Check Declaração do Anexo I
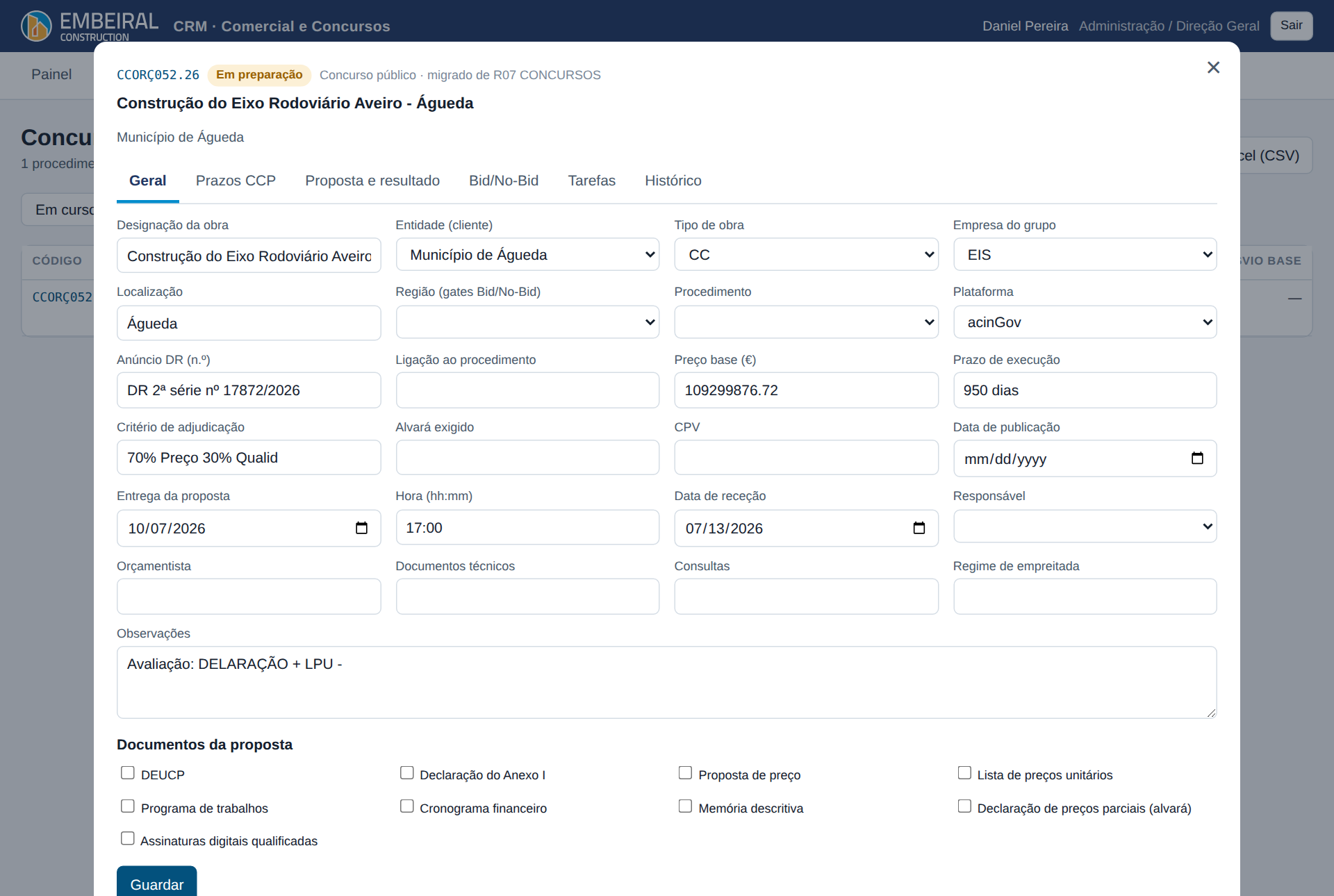Viewport: 1334px width, 896px height. tap(407, 773)
